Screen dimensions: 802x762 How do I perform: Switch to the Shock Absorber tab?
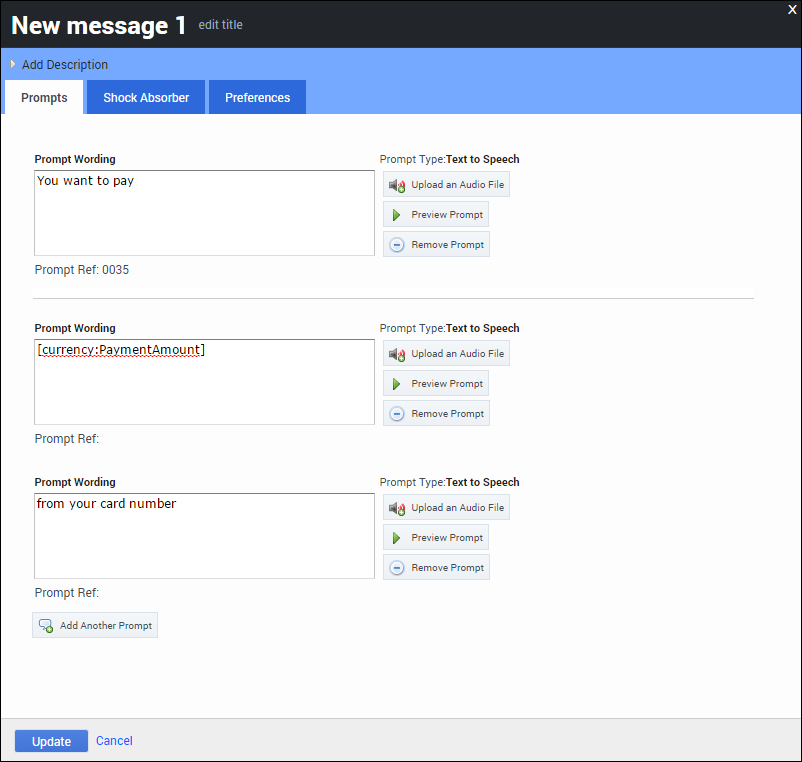pos(146,97)
